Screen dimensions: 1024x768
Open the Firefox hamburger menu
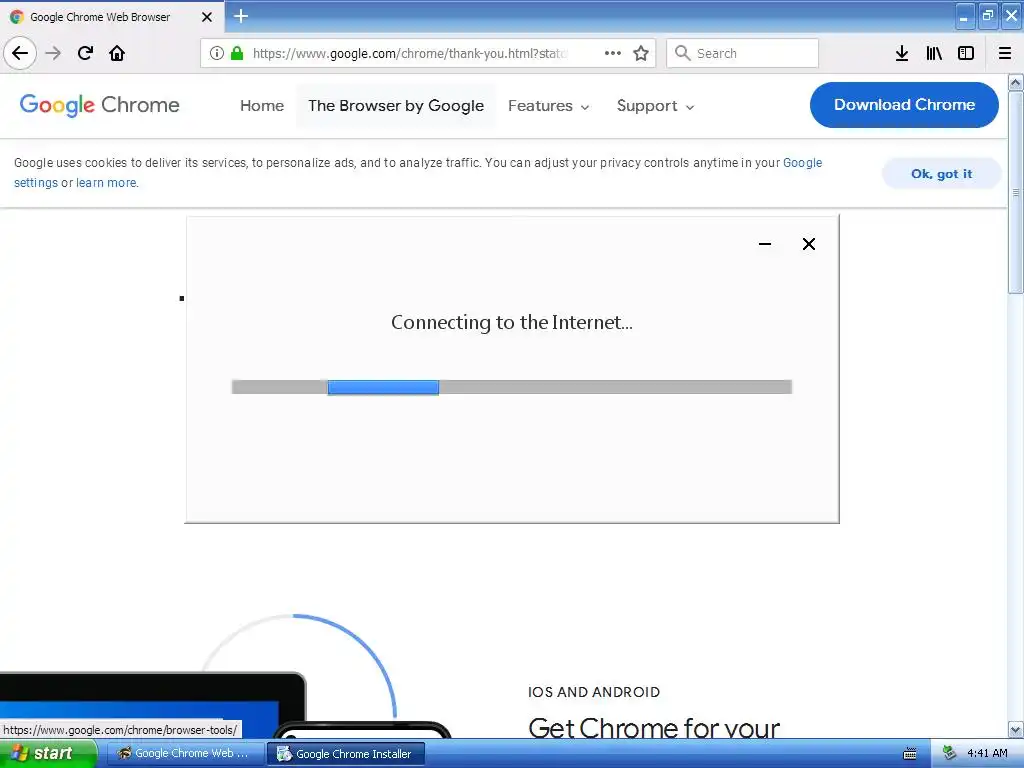(1005, 53)
